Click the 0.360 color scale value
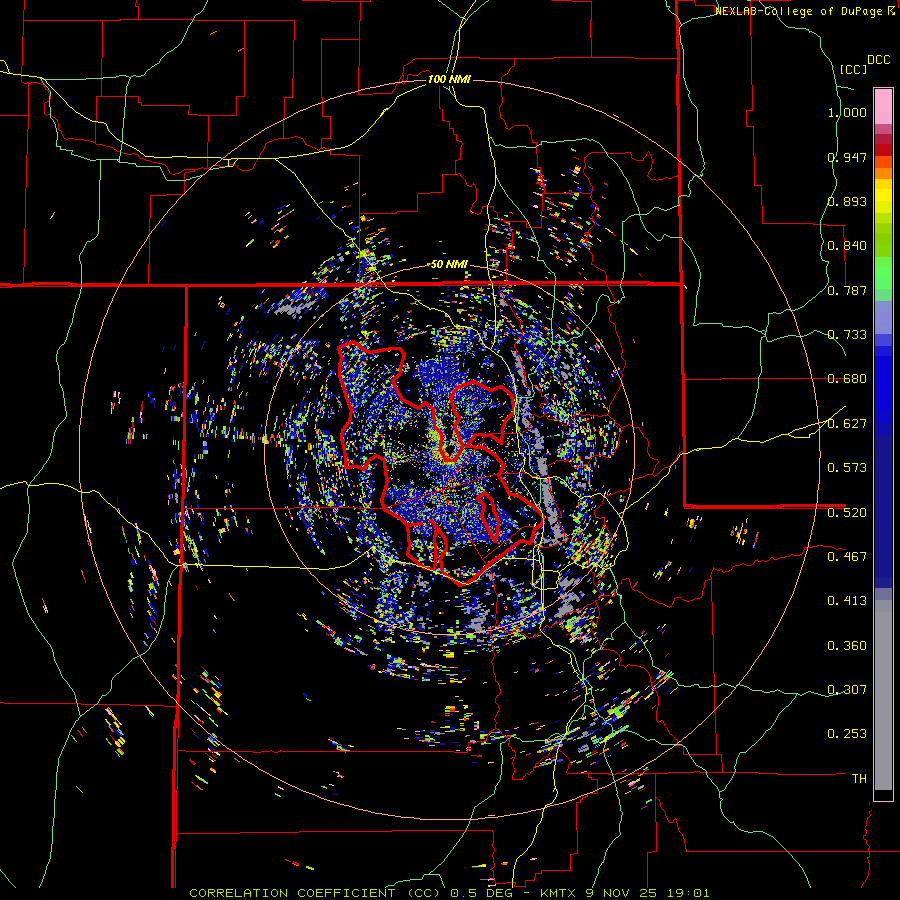This screenshot has width=900, height=900. pyautogui.click(x=847, y=646)
